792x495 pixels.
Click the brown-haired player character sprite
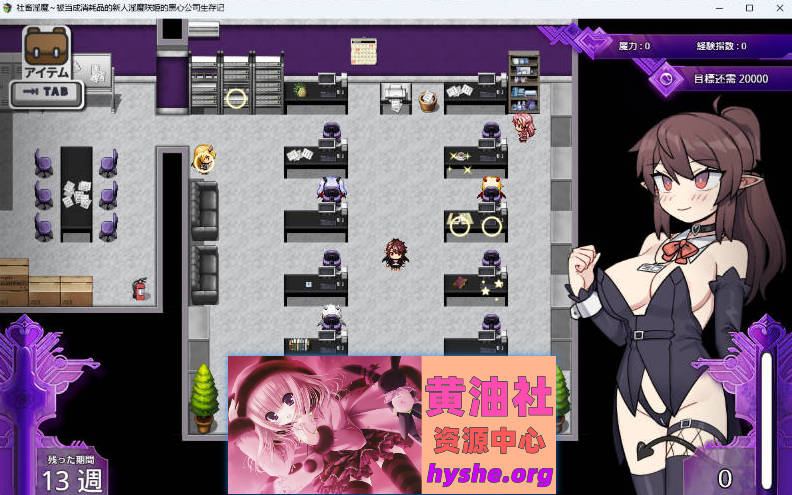(x=394, y=253)
